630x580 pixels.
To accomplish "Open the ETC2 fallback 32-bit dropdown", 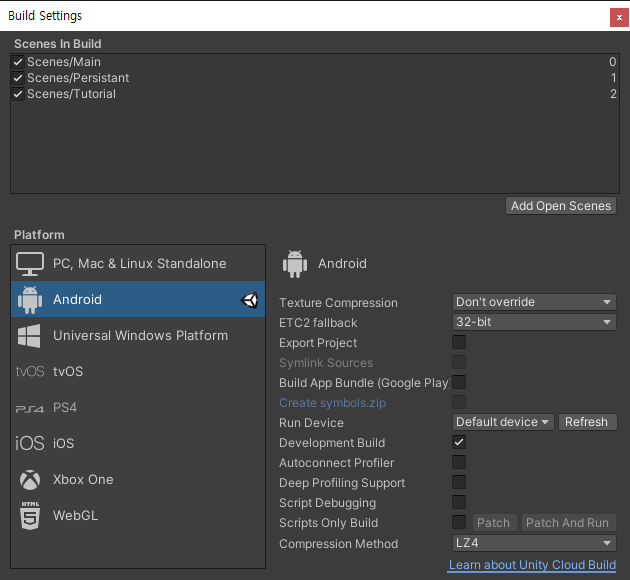I will pos(534,322).
